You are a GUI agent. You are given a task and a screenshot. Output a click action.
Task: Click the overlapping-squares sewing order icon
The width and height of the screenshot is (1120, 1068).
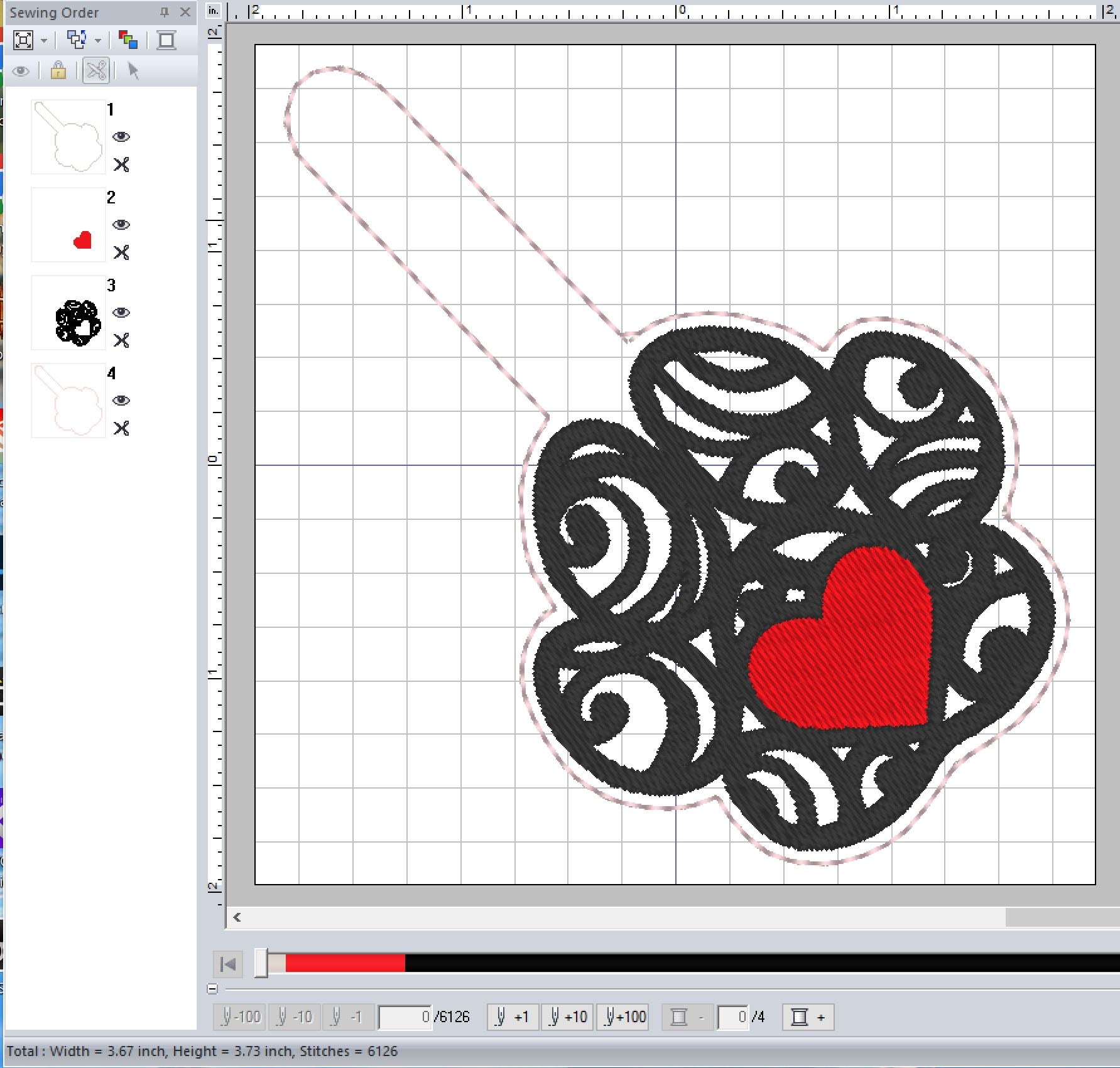[77, 40]
